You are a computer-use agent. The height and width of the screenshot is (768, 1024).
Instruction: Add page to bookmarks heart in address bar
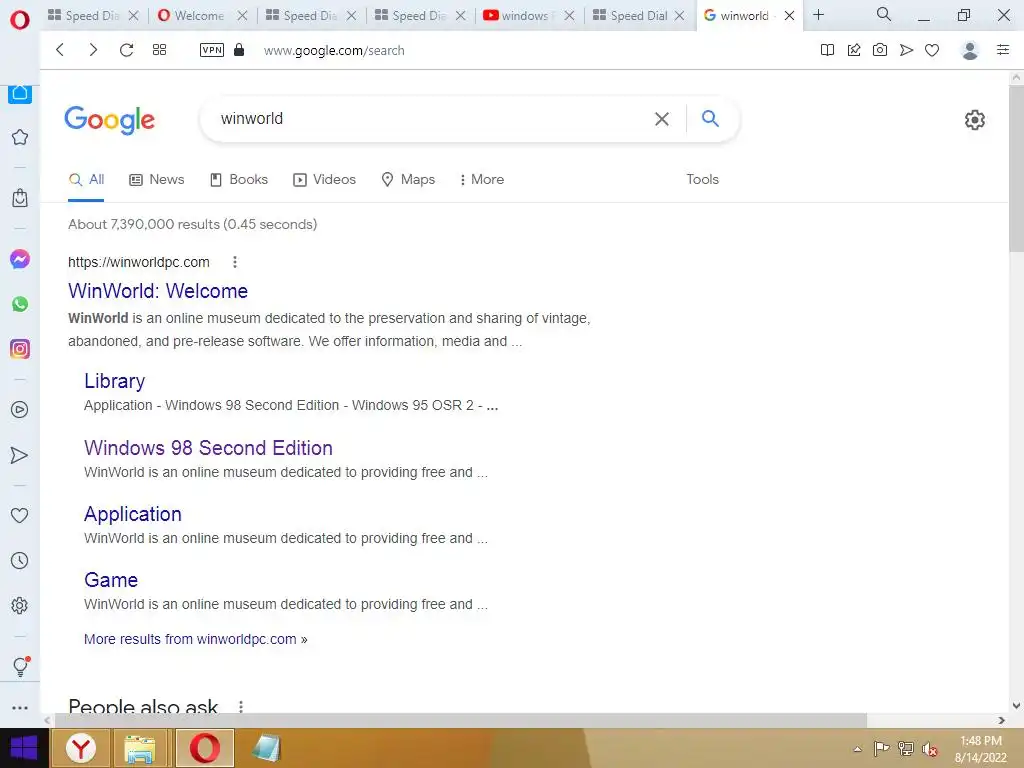coord(932,50)
